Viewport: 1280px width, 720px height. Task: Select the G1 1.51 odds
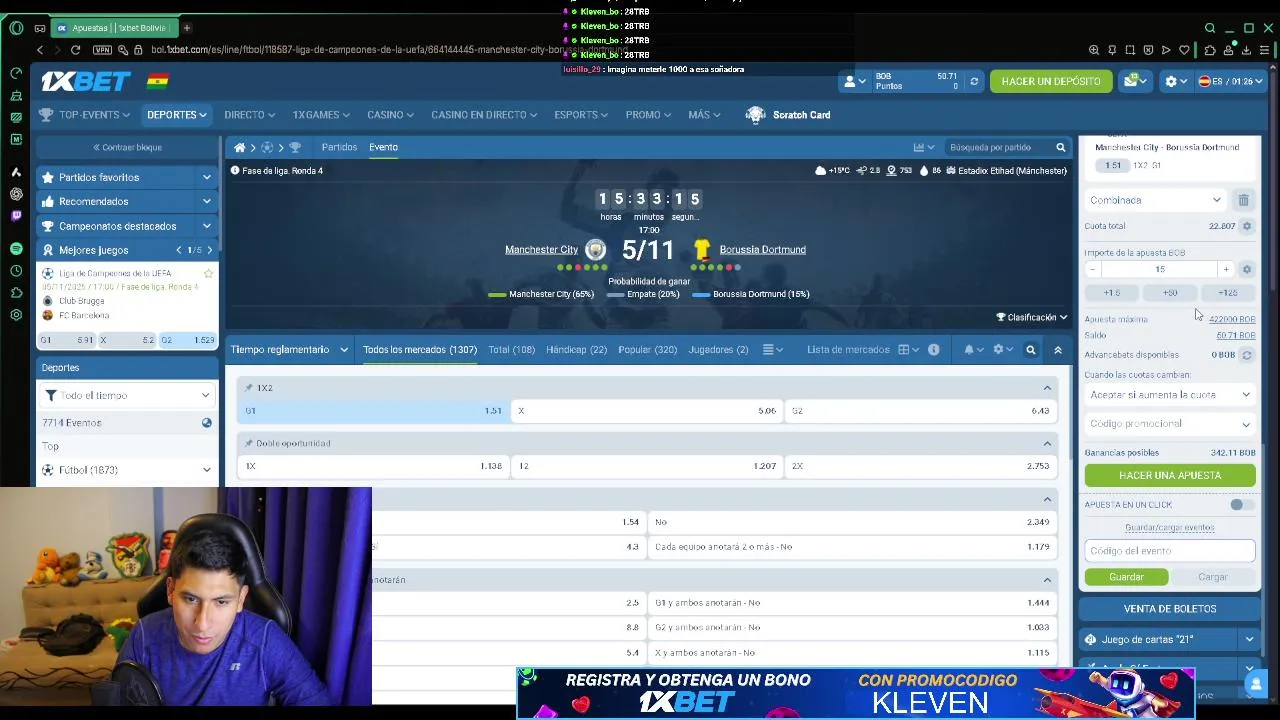374,411
